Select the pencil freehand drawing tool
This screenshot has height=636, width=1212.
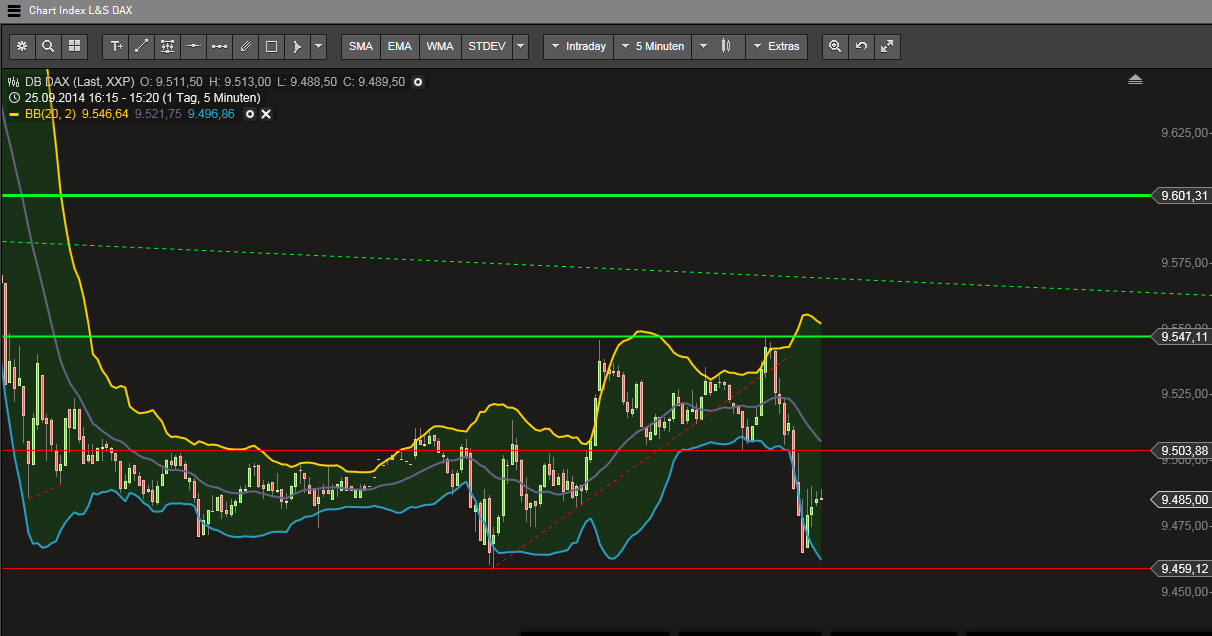(x=246, y=46)
